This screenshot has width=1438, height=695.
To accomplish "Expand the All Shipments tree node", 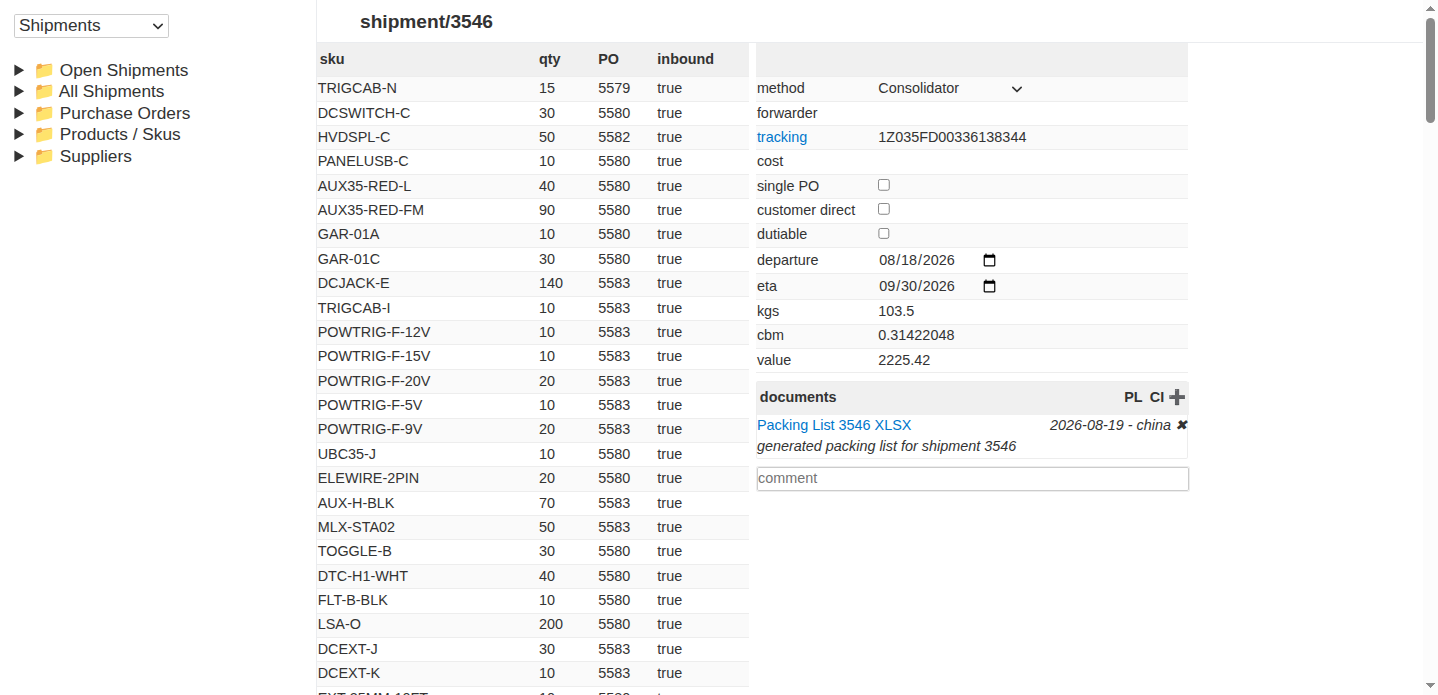I will [x=19, y=91].
